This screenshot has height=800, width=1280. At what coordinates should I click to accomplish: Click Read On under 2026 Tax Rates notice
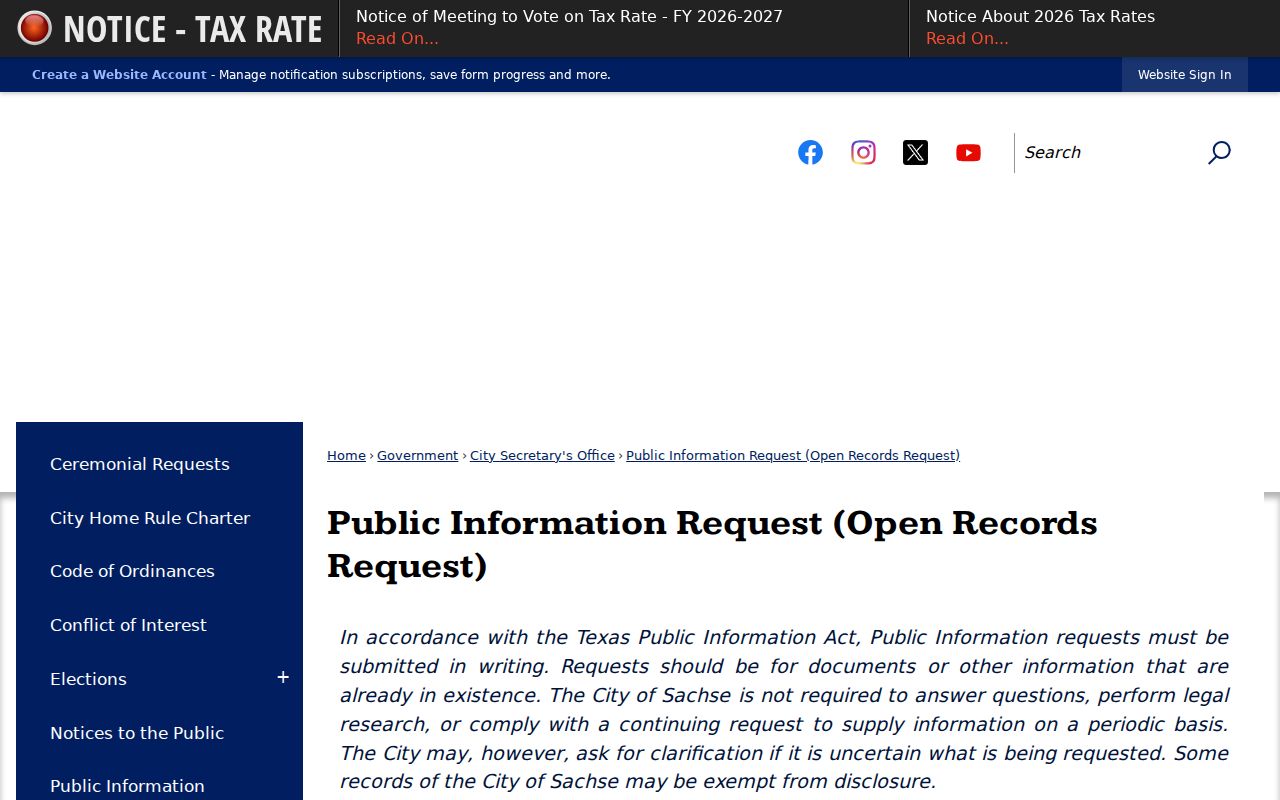tap(967, 39)
